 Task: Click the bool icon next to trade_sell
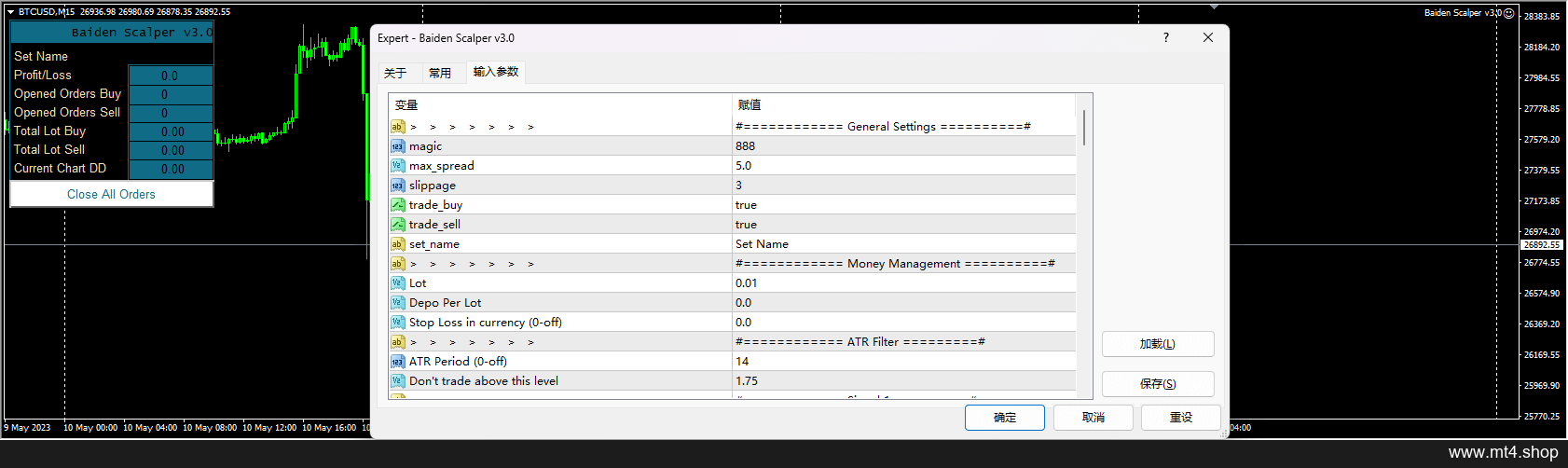(398, 225)
